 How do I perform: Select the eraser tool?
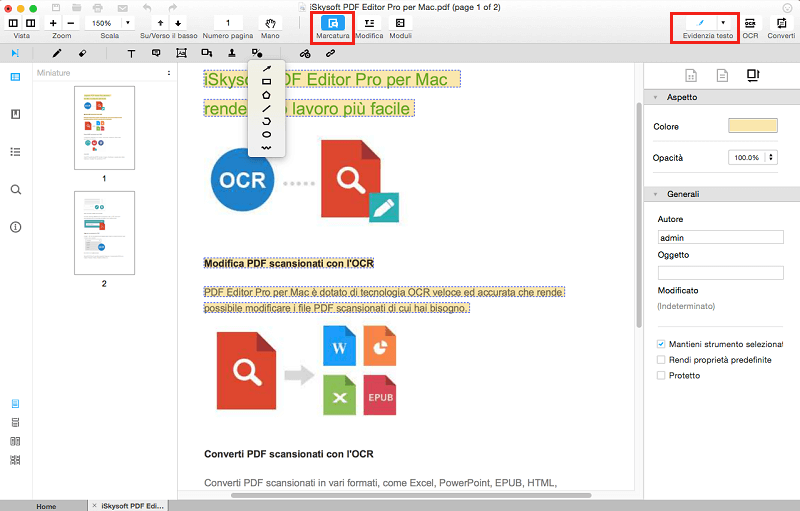coord(82,53)
